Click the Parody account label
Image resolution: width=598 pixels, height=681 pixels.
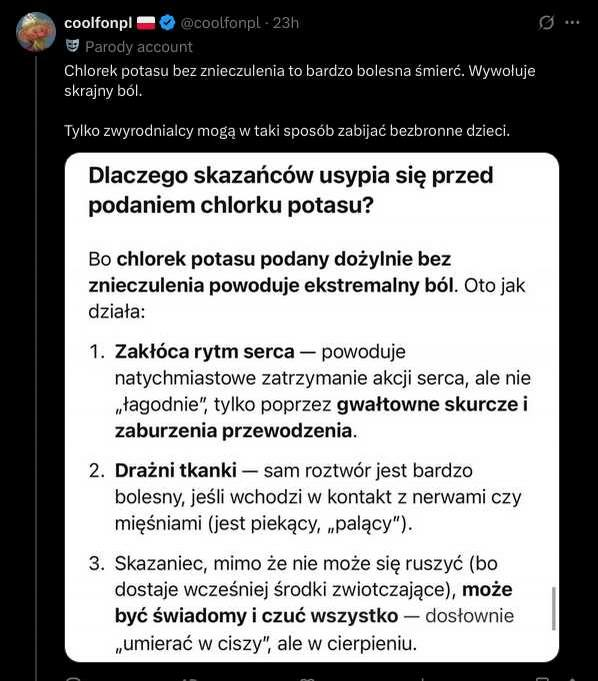tap(139, 46)
